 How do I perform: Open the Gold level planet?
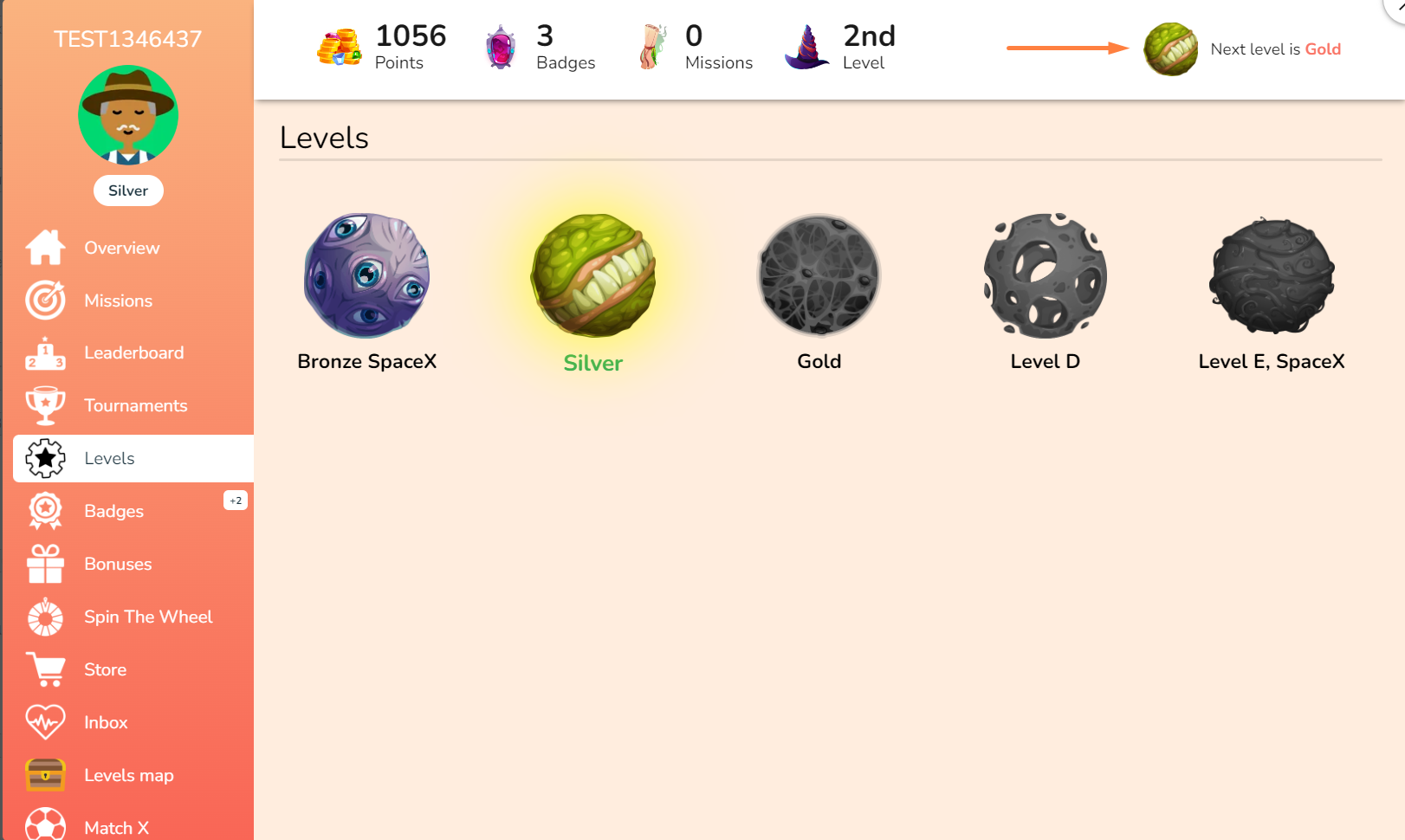coord(819,275)
